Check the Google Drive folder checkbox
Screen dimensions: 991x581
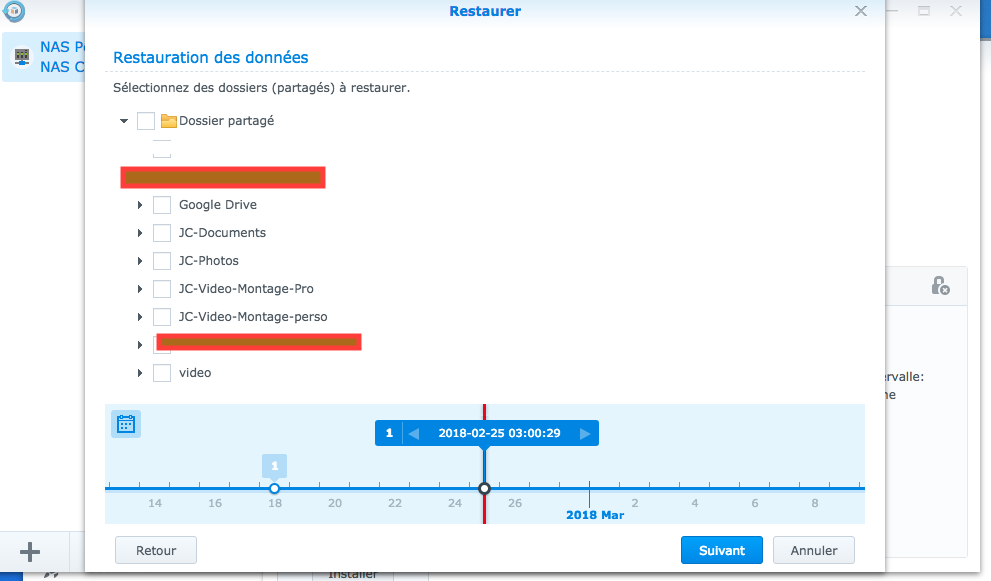162,205
